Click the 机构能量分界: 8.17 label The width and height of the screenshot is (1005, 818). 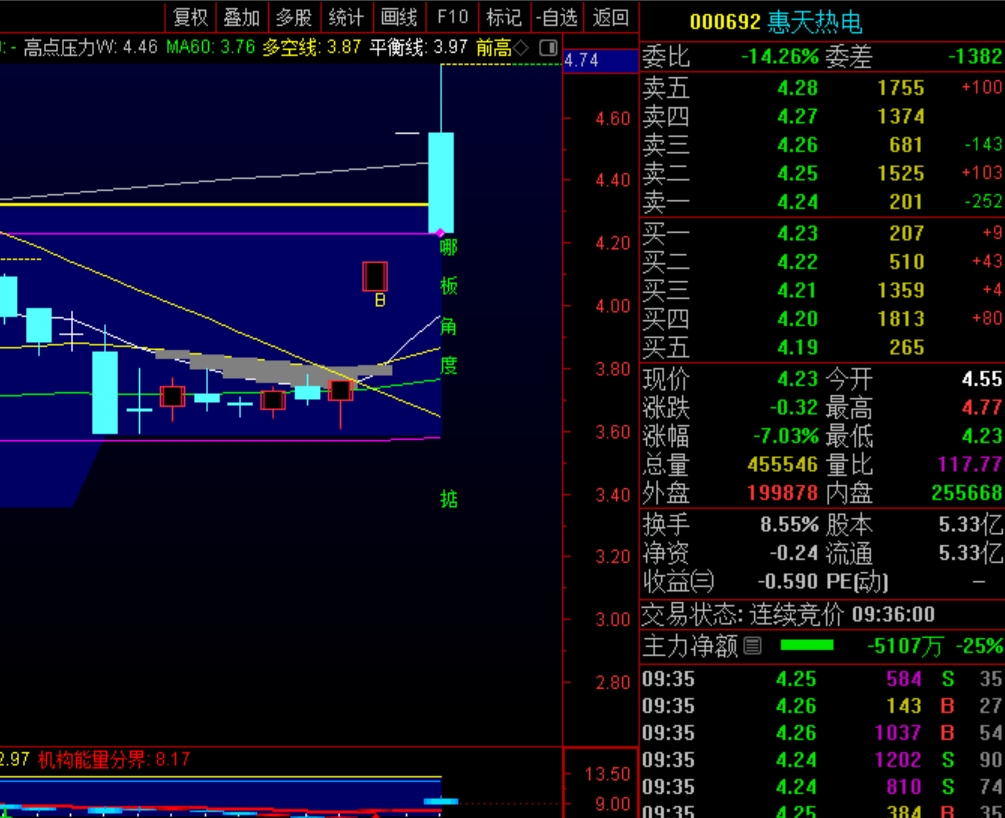click(114, 760)
